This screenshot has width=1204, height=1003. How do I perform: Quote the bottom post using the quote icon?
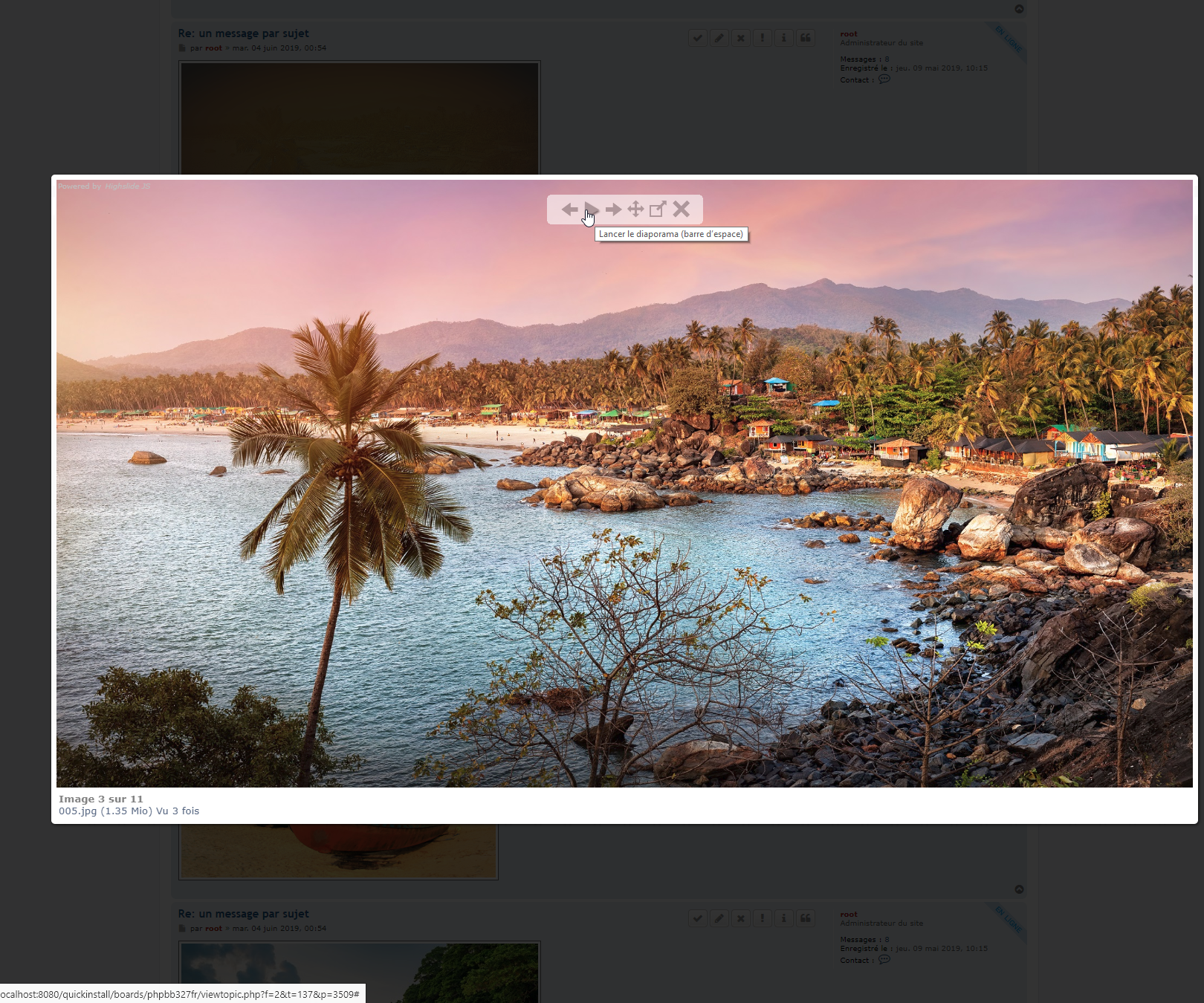[x=806, y=918]
